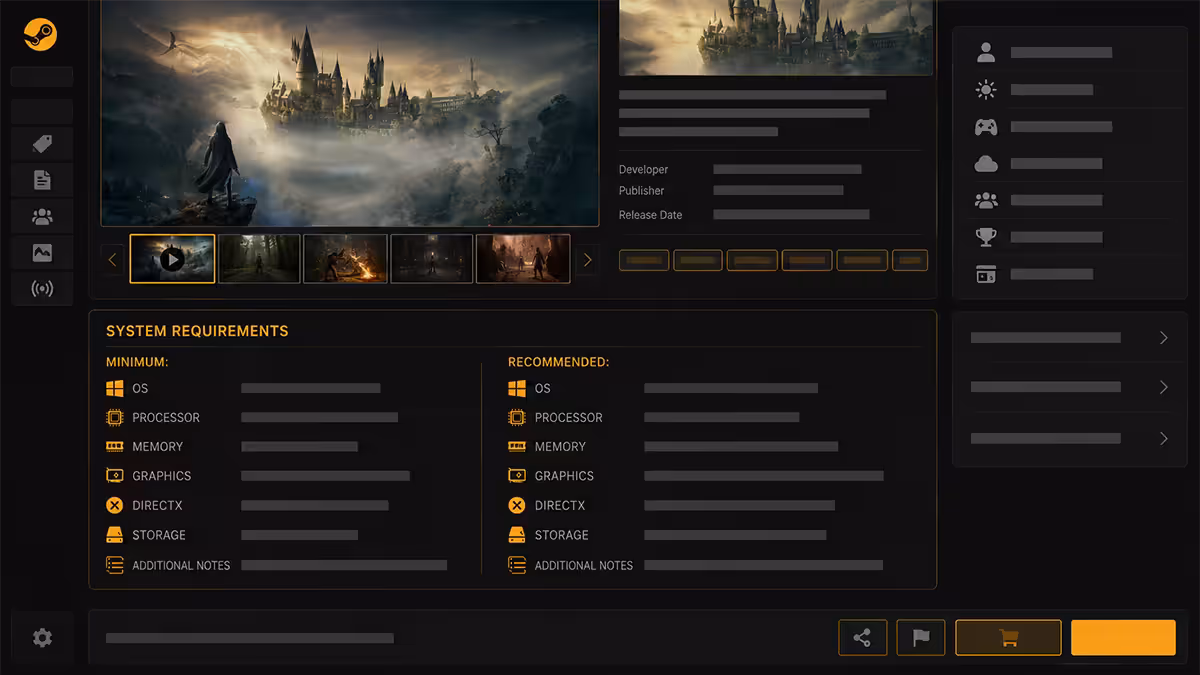Click Windows icon beside Minimum OS

114,388
